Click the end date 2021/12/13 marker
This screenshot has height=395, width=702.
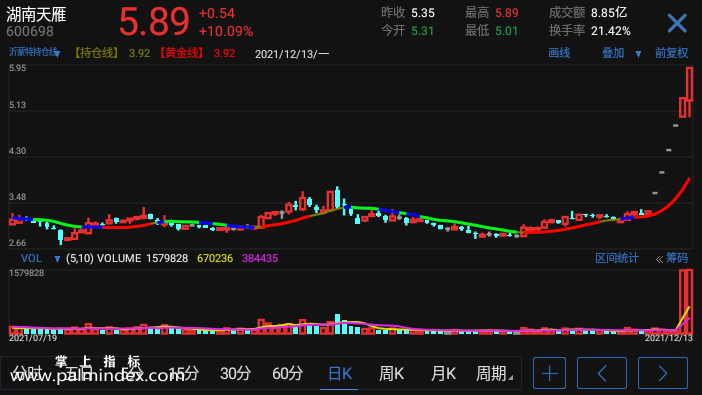pyautogui.click(x=668, y=338)
